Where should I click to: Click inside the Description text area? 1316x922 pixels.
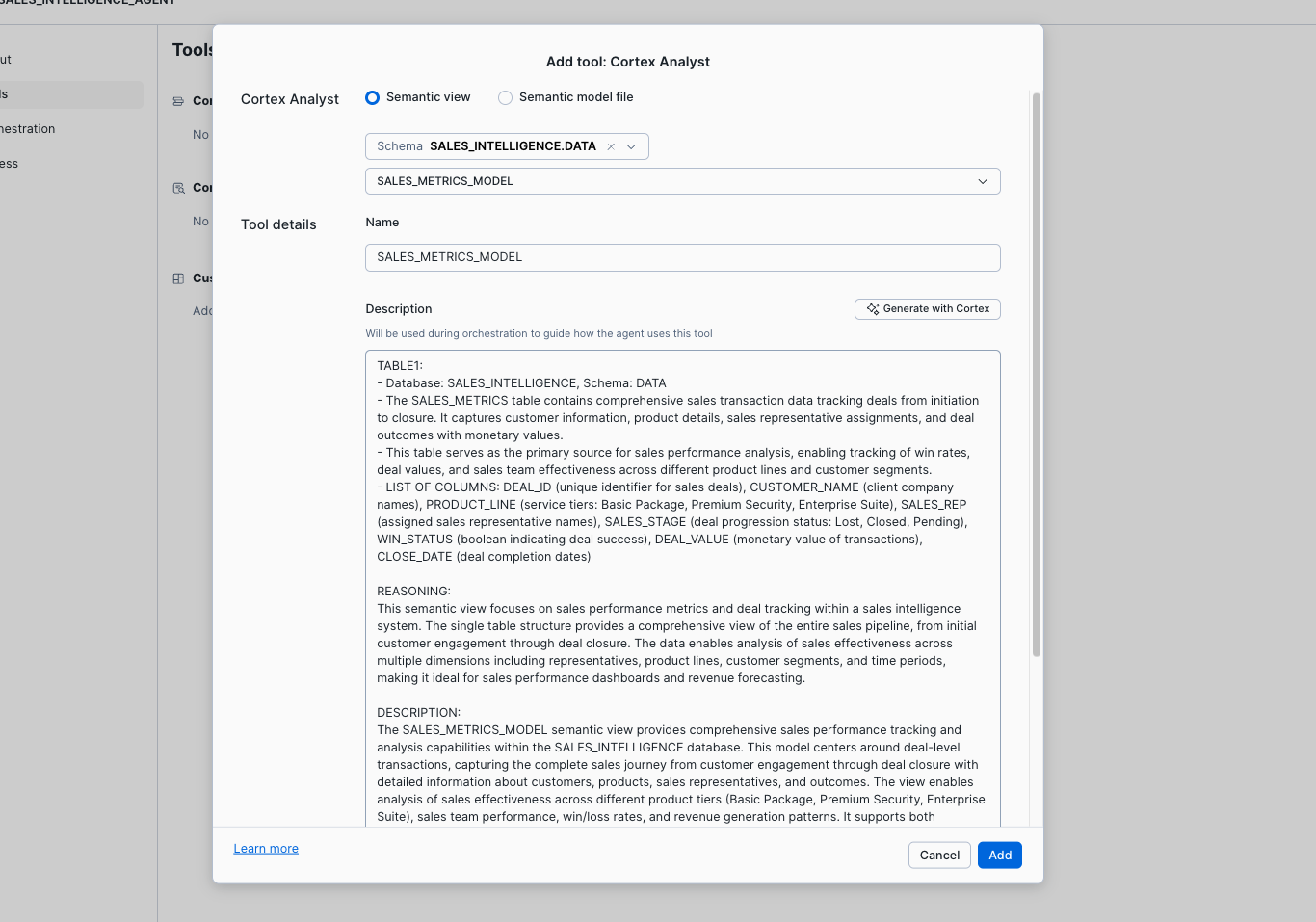point(683,589)
